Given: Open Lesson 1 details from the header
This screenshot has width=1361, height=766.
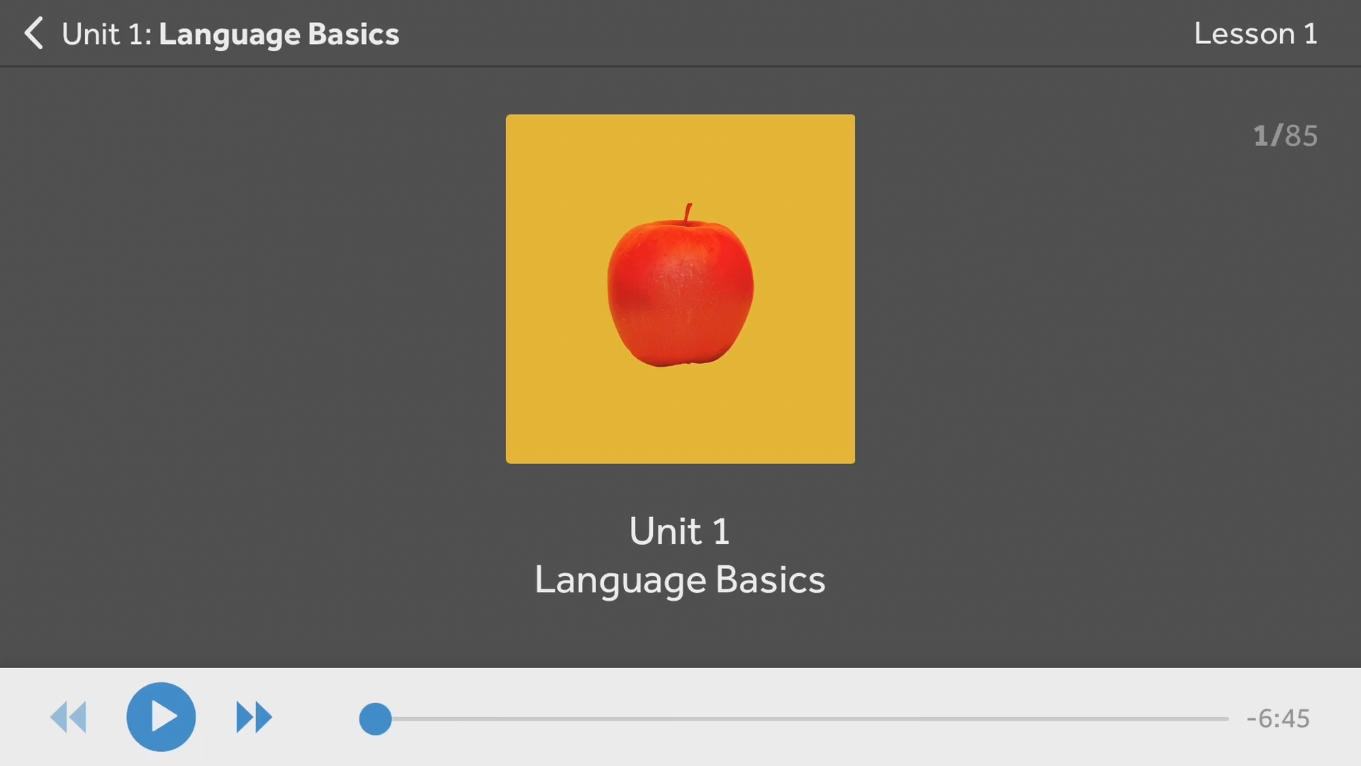Looking at the screenshot, I should click(x=1256, y=33).
